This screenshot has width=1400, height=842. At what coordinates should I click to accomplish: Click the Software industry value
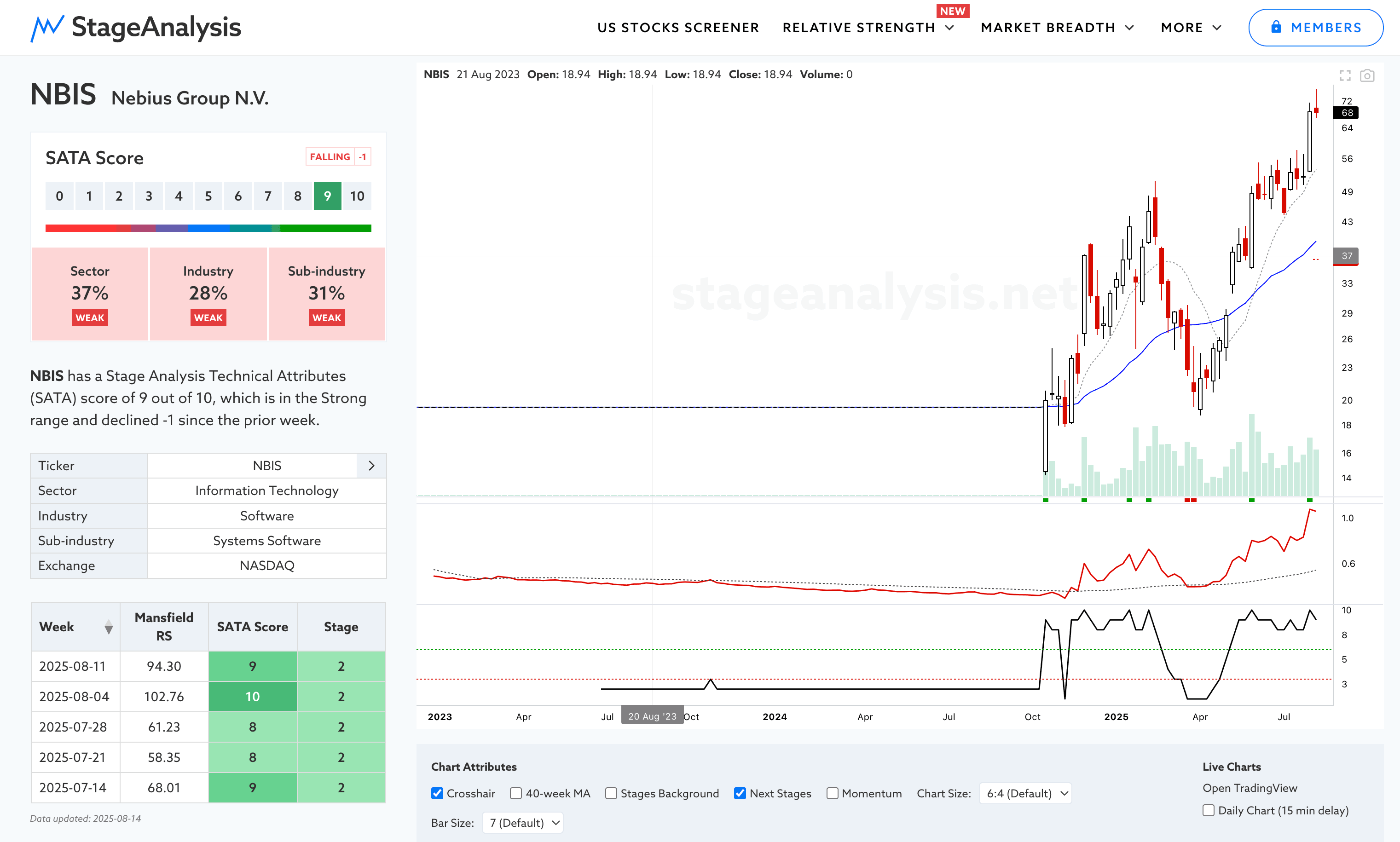[x=267, y=516]
